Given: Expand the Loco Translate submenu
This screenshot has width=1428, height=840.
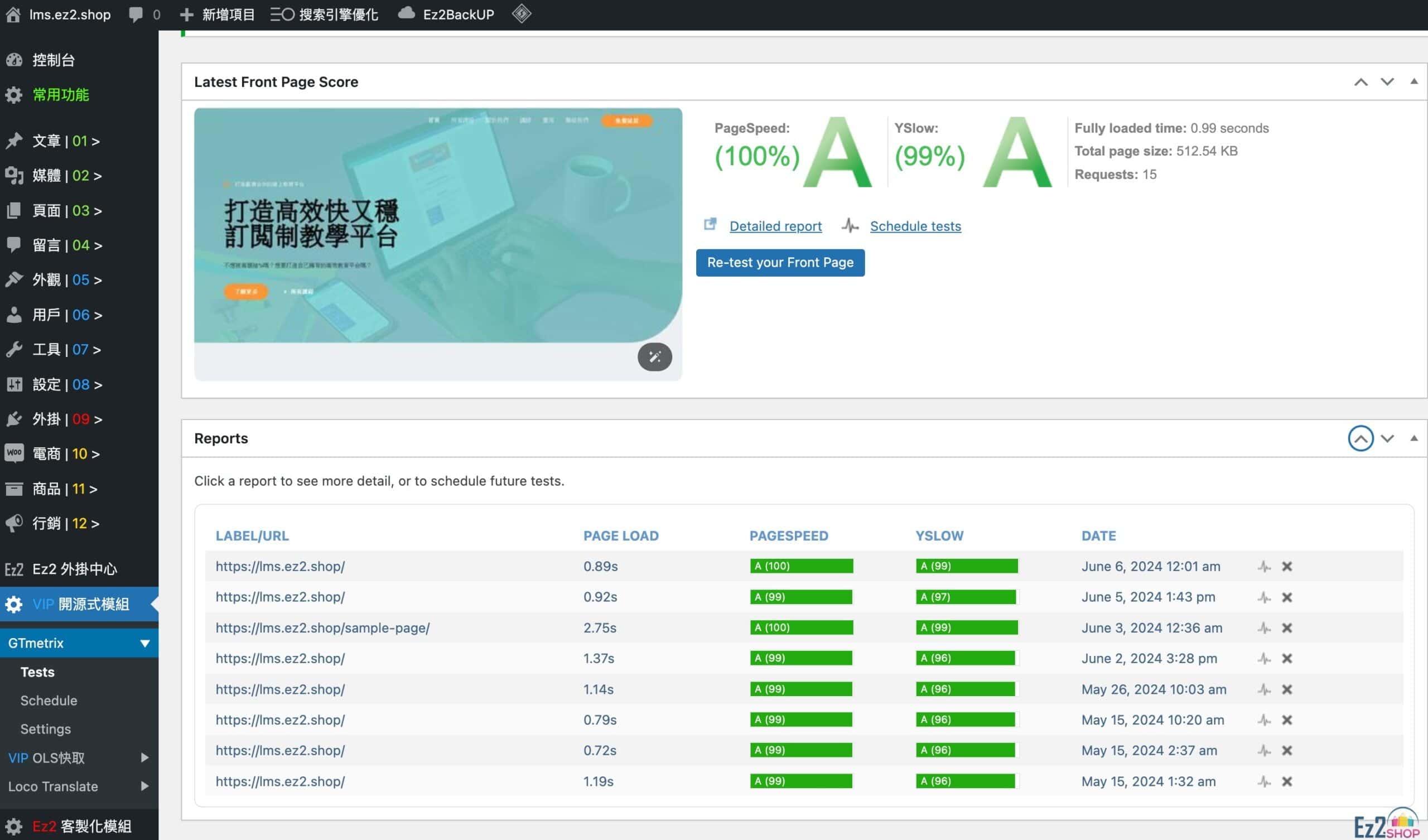Looking at the screenshot, I should pyautogui.click(x=144, y=786).
